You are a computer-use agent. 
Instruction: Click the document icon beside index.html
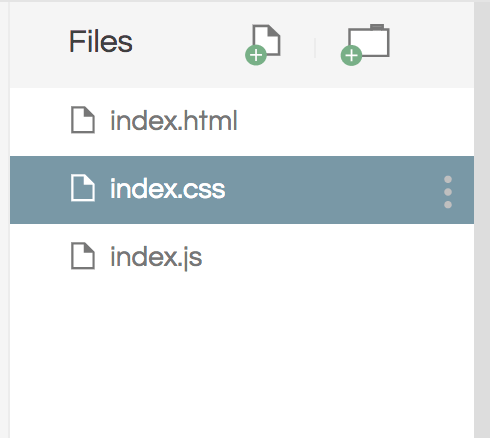click(x=83, y=120)
